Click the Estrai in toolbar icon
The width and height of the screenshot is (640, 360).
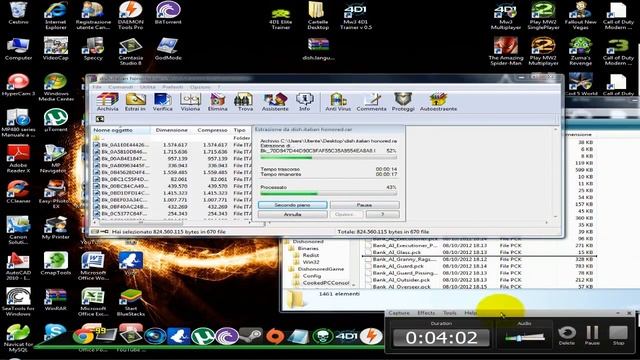coord(135,102)
